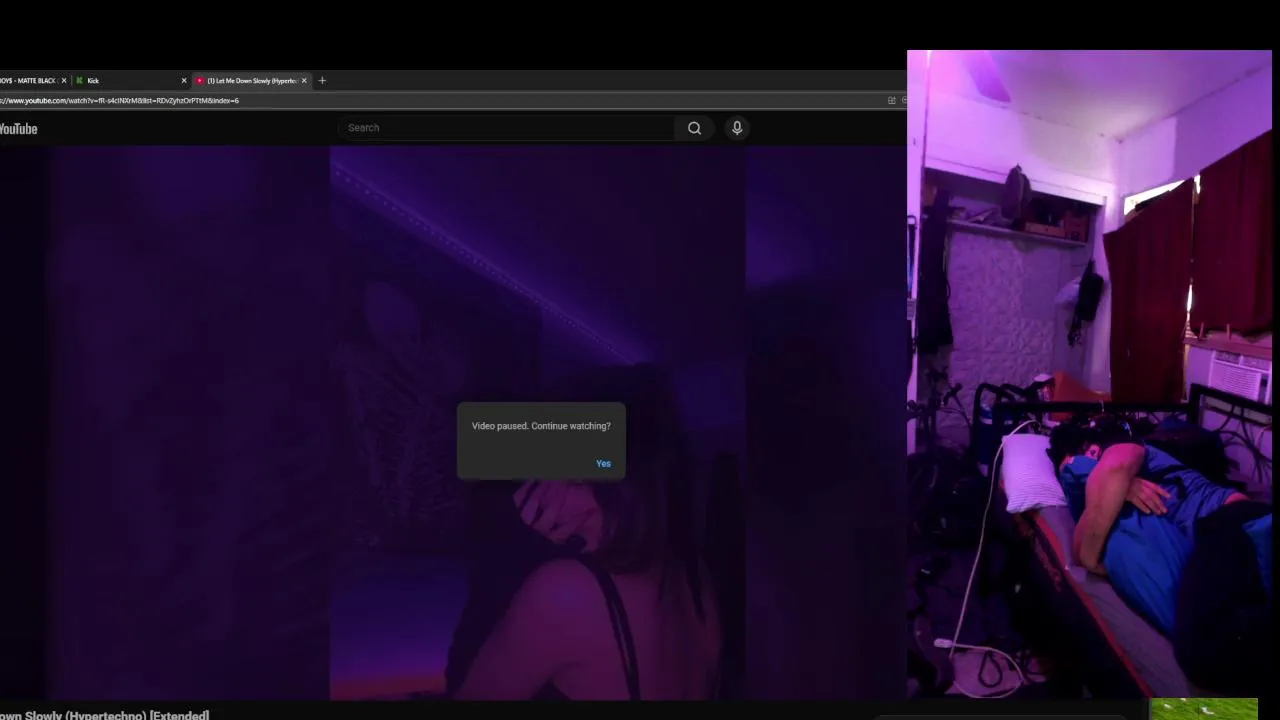Close the Kick tab

coord(184,81)
